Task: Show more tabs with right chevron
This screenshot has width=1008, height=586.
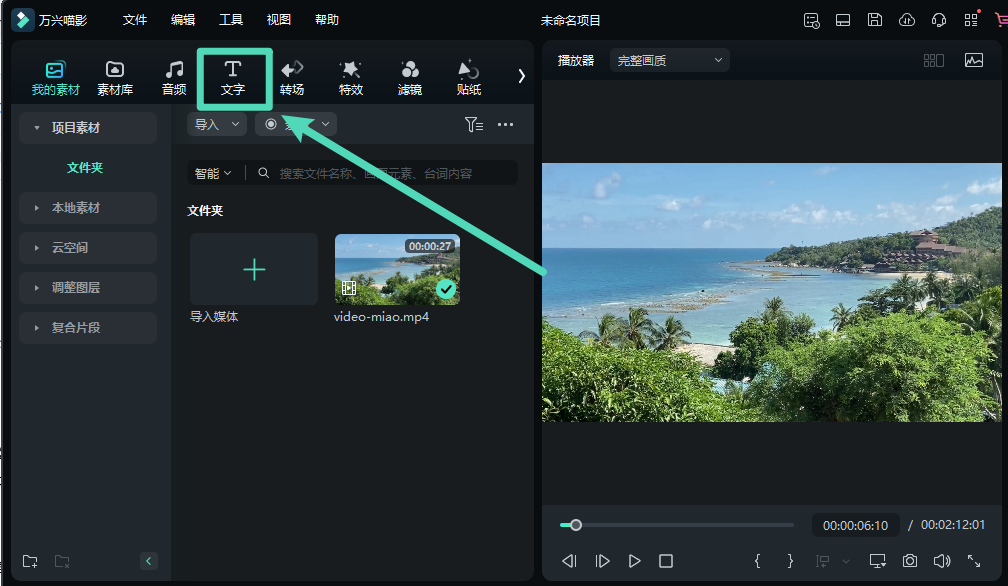Action: pyautogui.click(x=521, y=76)
